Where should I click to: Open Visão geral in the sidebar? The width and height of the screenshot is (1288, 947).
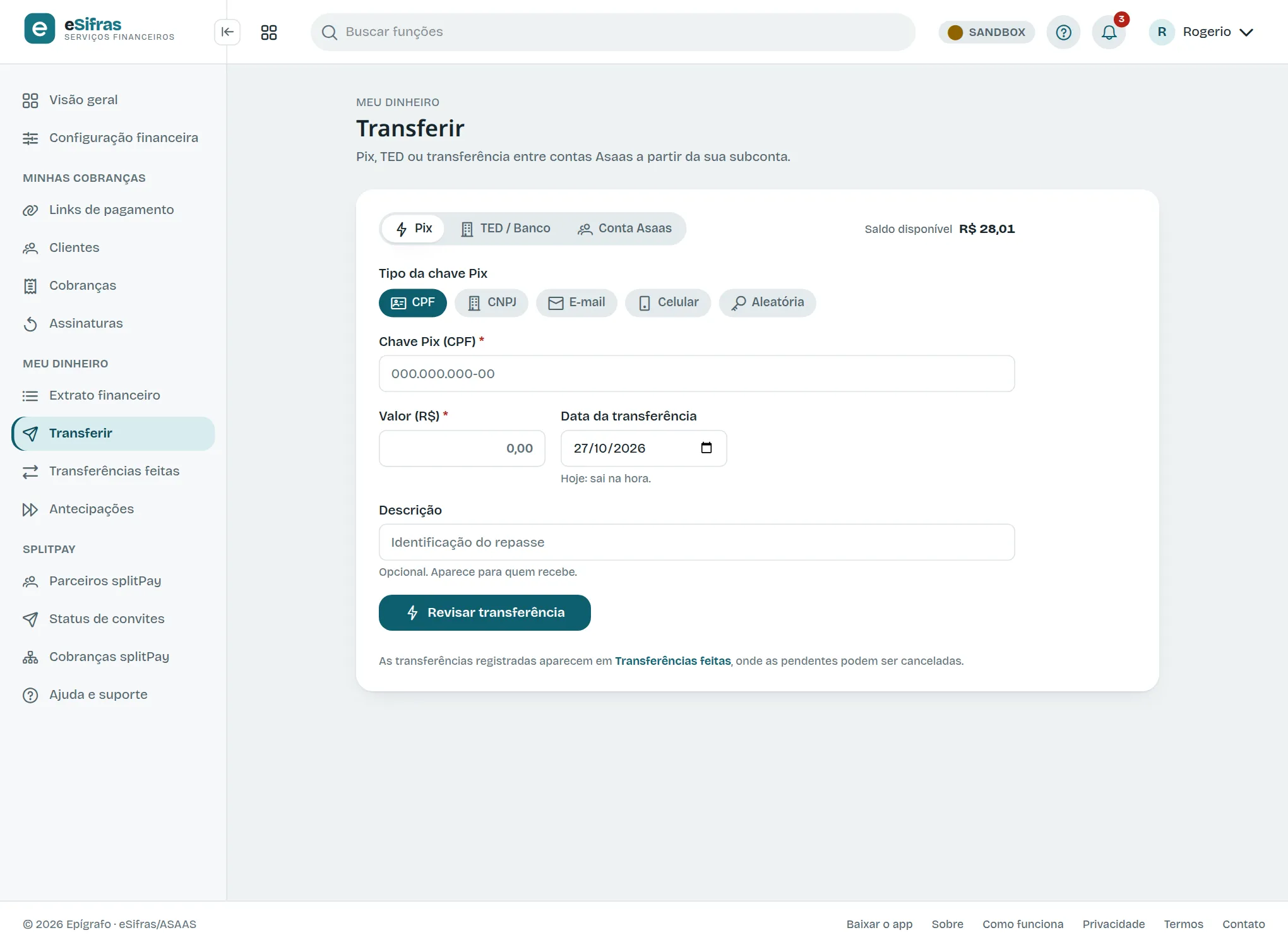point(113,100)
